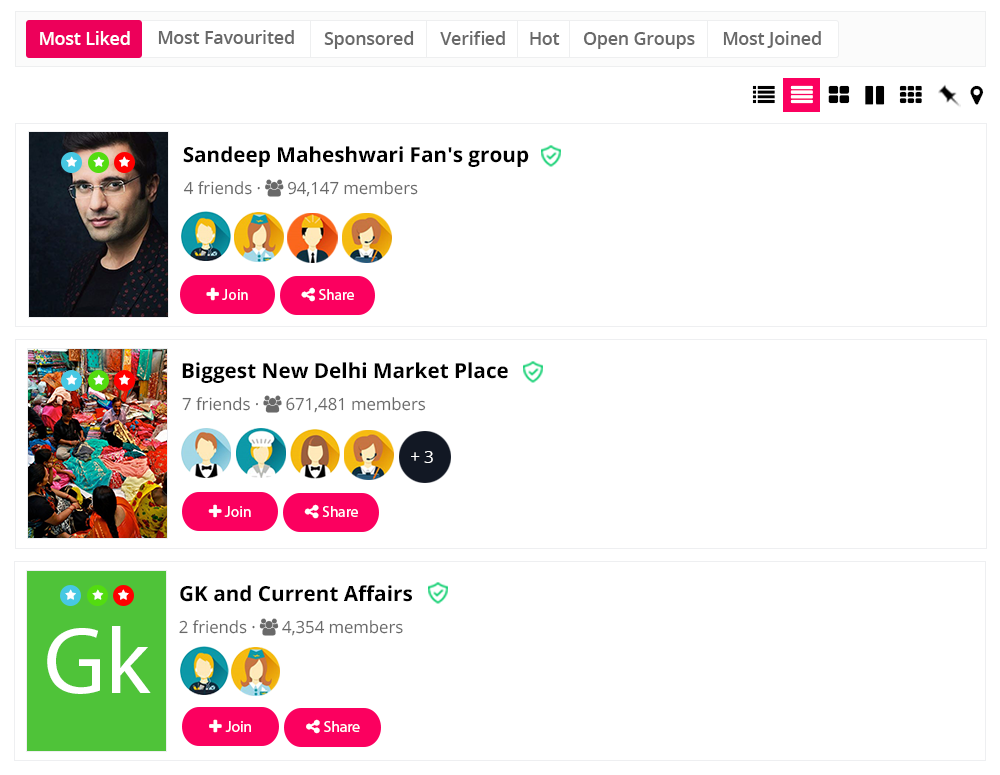The image size is (1000, 775).
Task: Expand the +3 more friends bubble
Action: point(424,457)
